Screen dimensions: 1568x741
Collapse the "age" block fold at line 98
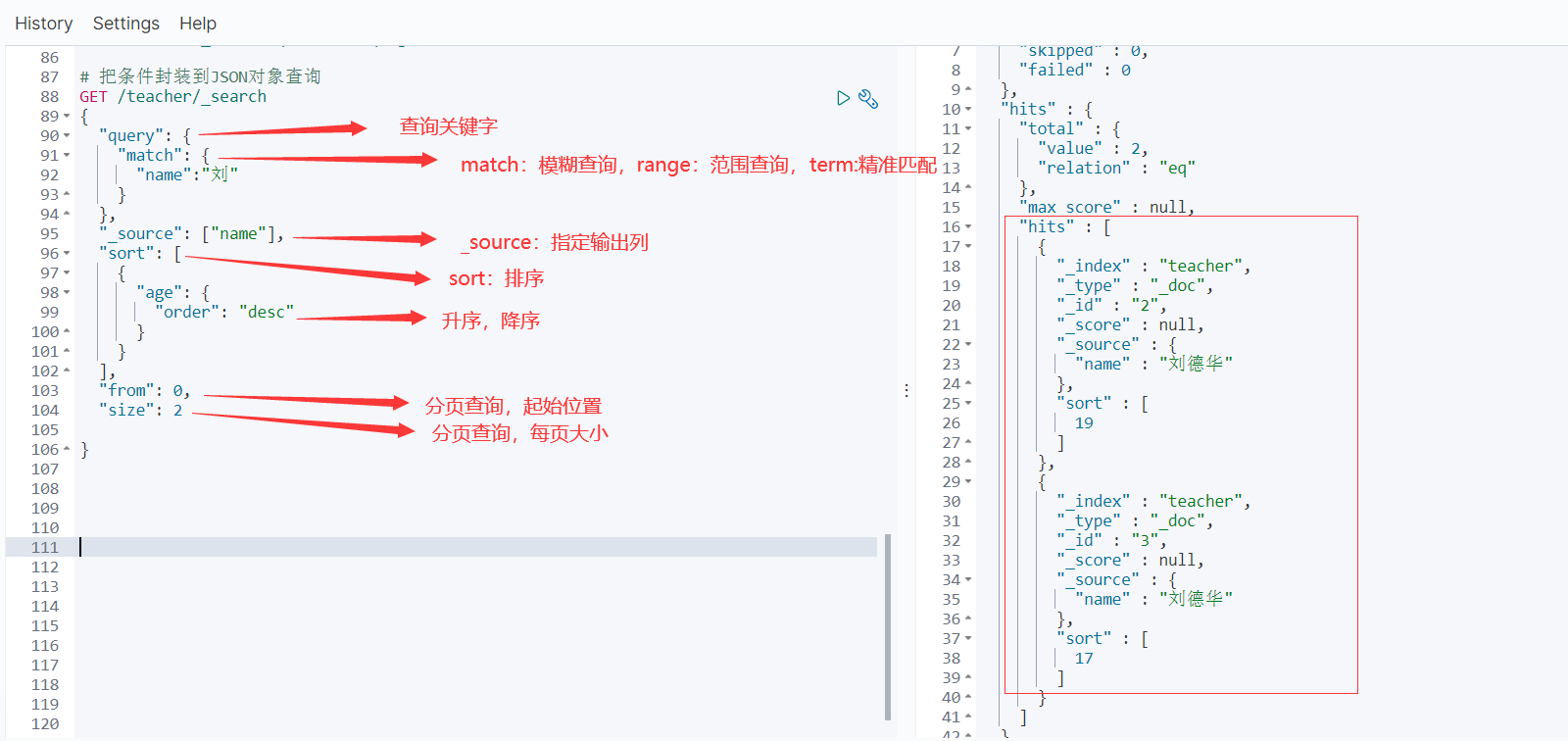(67, 292)
